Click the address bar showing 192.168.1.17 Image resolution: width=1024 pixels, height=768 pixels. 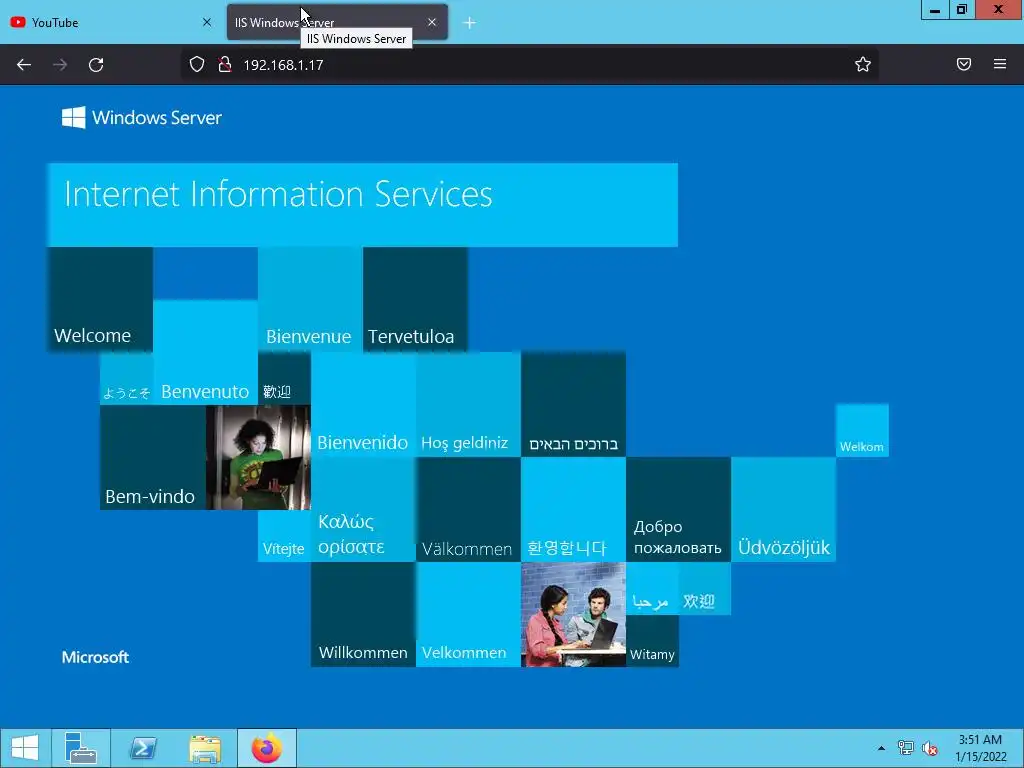click(x=529, y=64)
